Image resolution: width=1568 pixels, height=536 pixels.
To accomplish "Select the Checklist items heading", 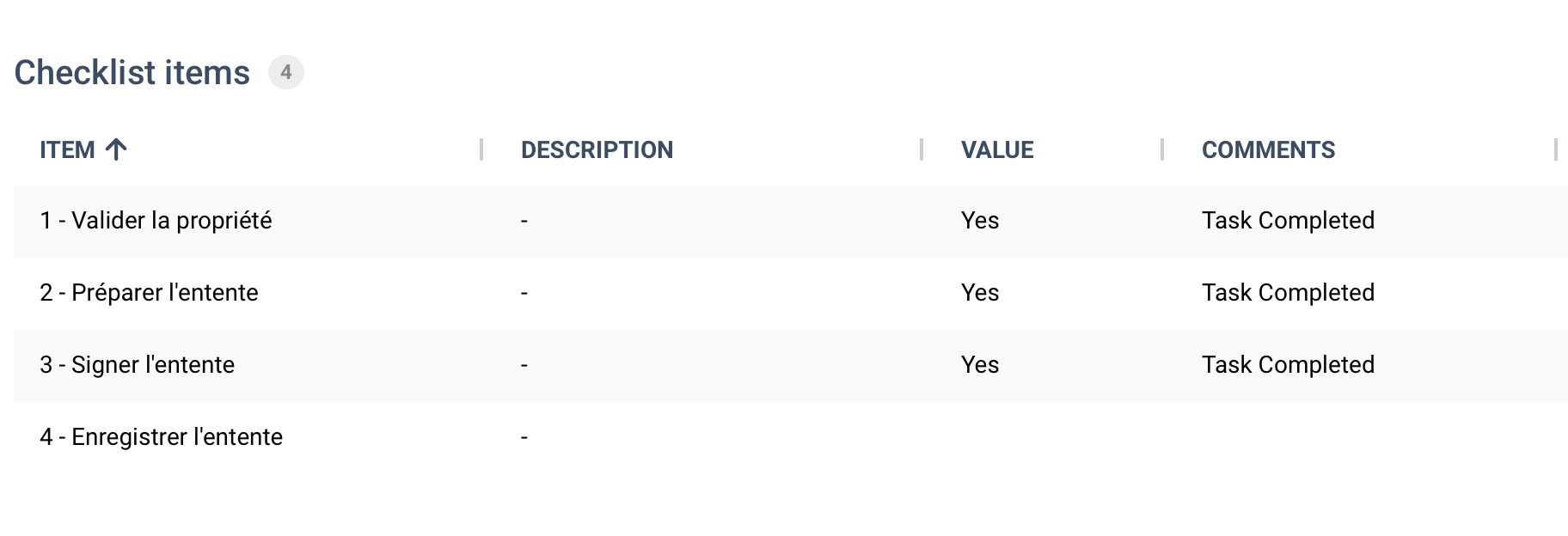I will (132, 73).
